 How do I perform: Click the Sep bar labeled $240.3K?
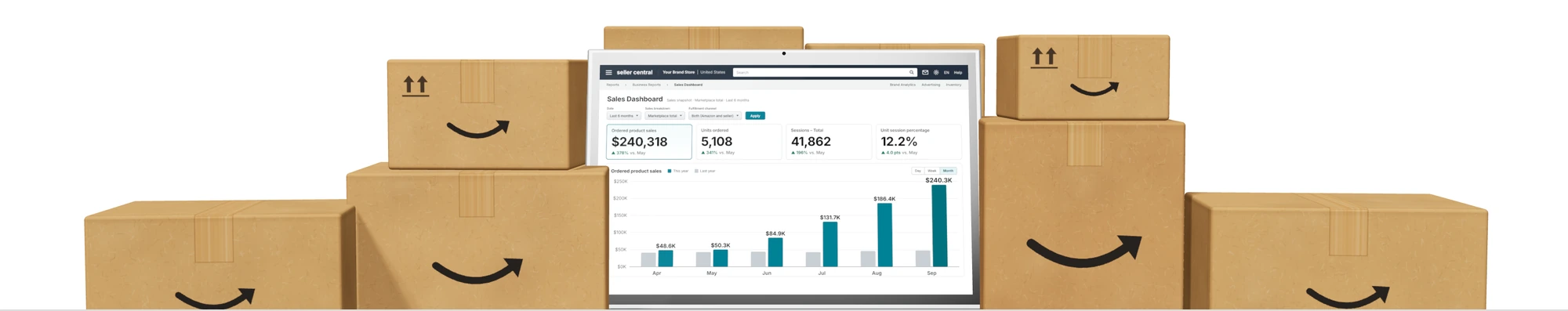[938, 226]
